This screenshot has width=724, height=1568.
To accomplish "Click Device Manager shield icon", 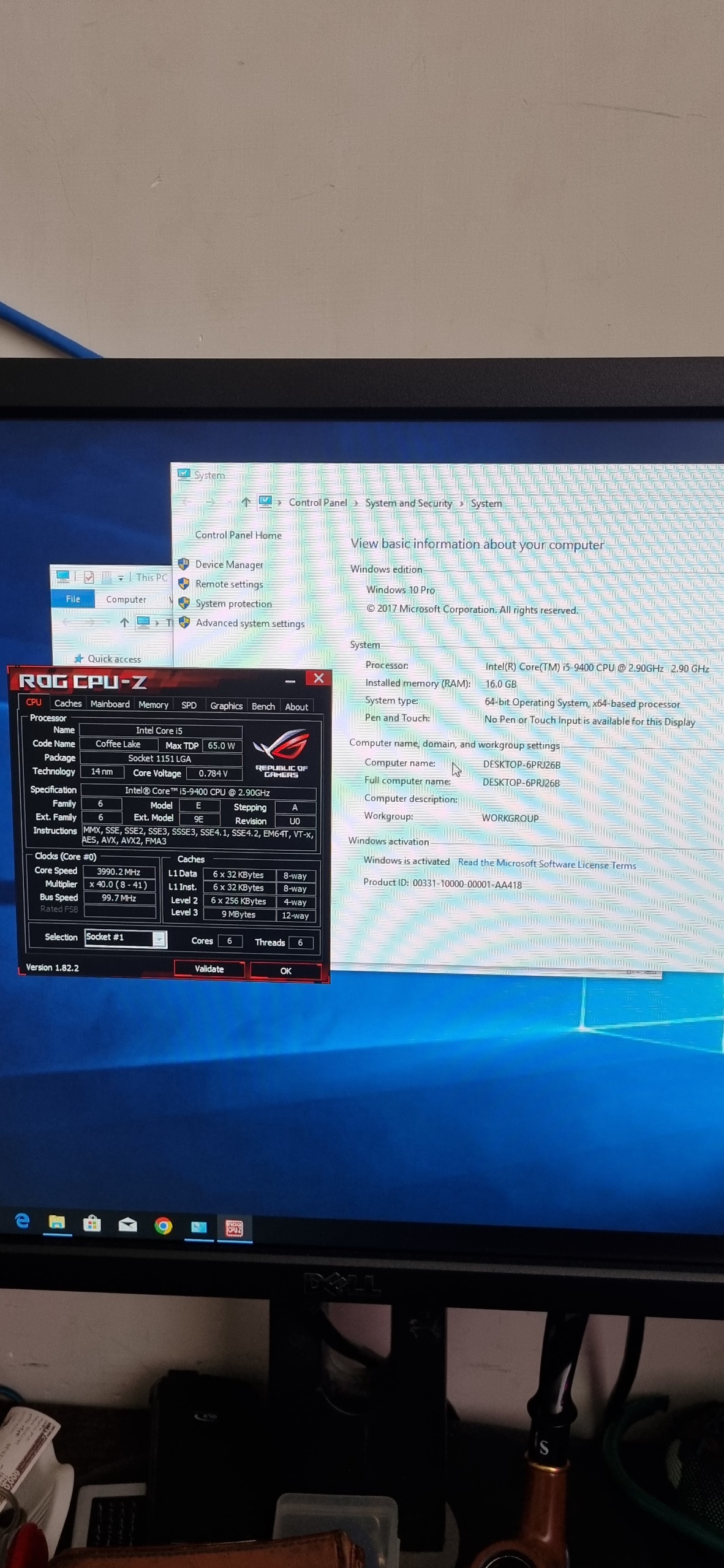I will point(184,564).
